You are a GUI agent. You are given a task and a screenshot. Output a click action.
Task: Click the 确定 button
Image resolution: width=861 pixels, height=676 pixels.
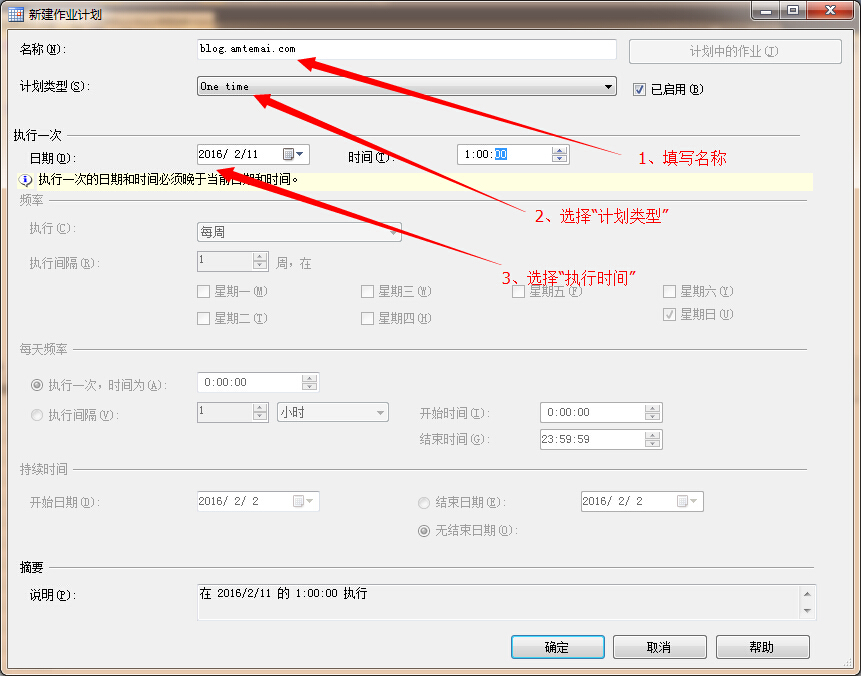coord(557,647)
